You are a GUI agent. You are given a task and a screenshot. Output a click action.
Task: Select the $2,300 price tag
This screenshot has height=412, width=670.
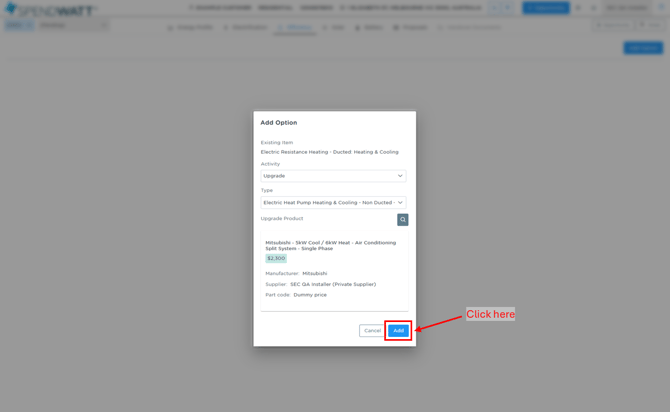276,258
